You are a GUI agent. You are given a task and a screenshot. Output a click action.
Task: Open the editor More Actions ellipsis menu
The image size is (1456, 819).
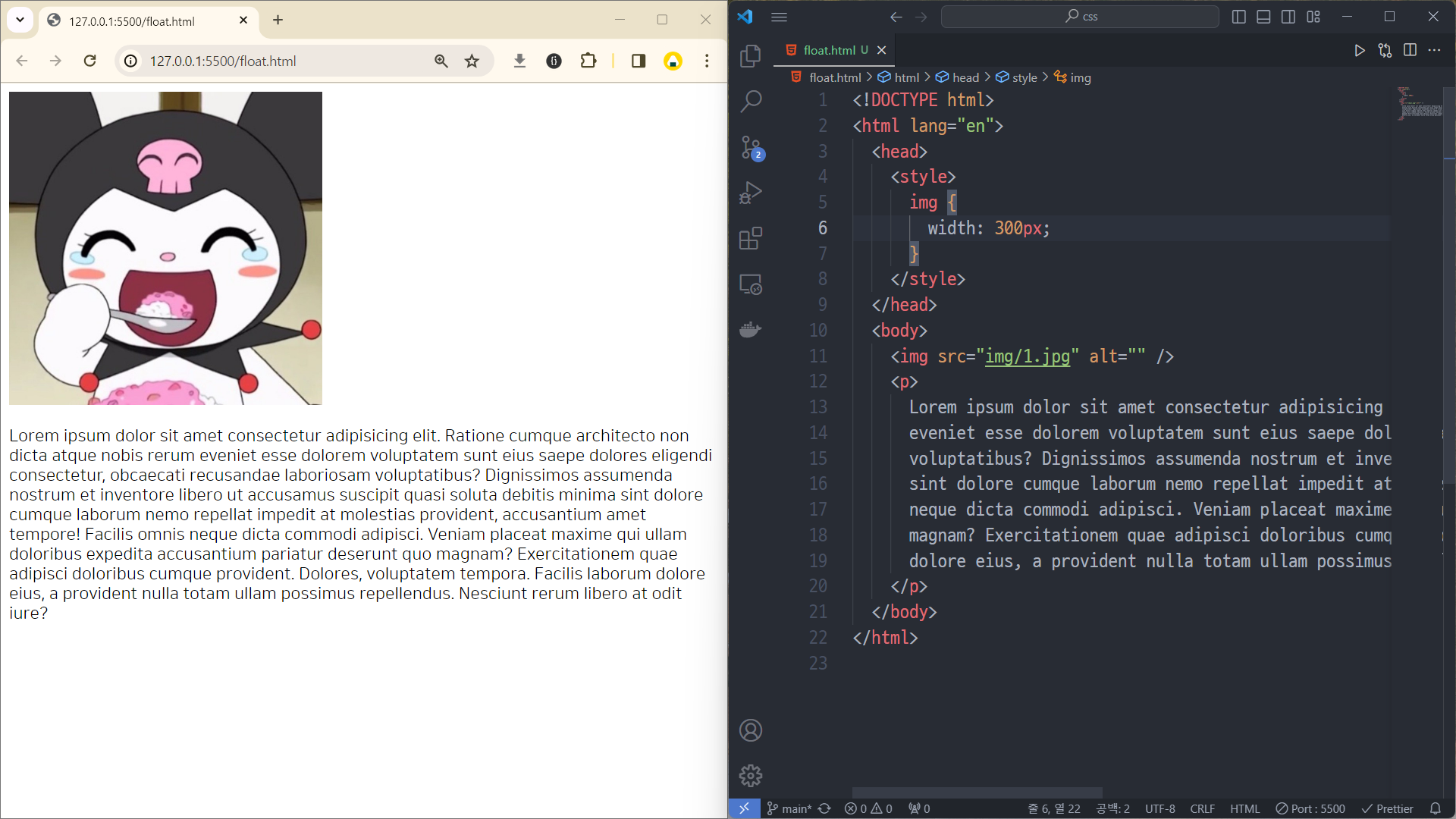coord(1434,50)
